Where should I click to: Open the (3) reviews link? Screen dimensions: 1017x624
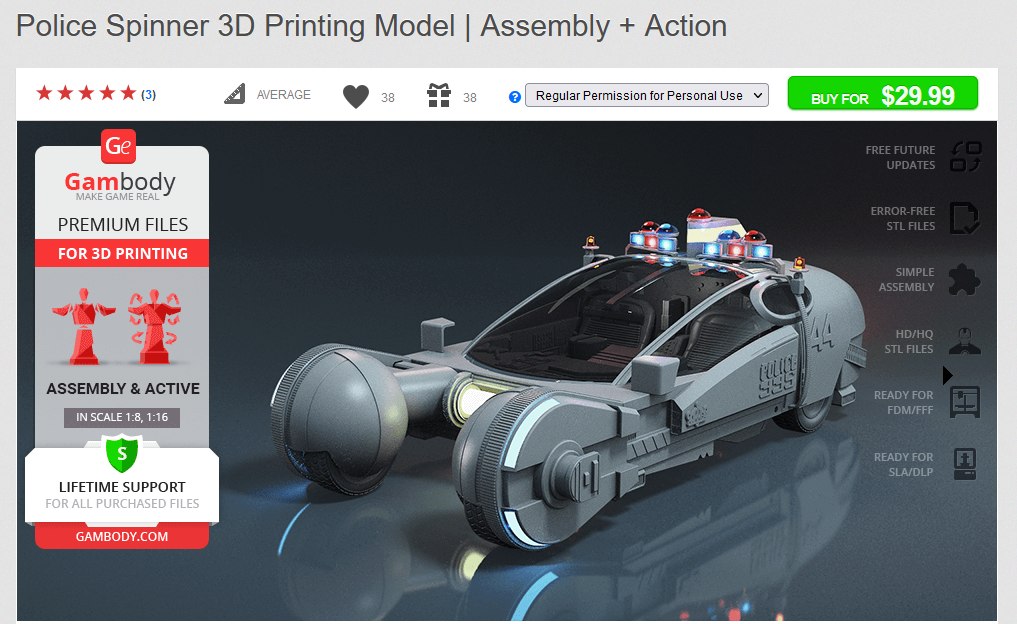(x=149, y=95)
